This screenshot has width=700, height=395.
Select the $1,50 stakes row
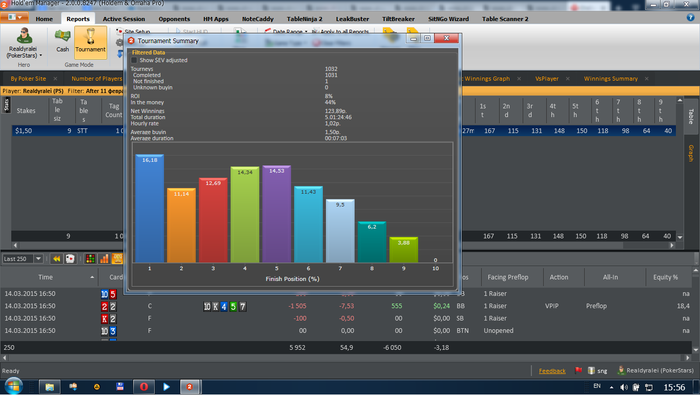point(344,131)
